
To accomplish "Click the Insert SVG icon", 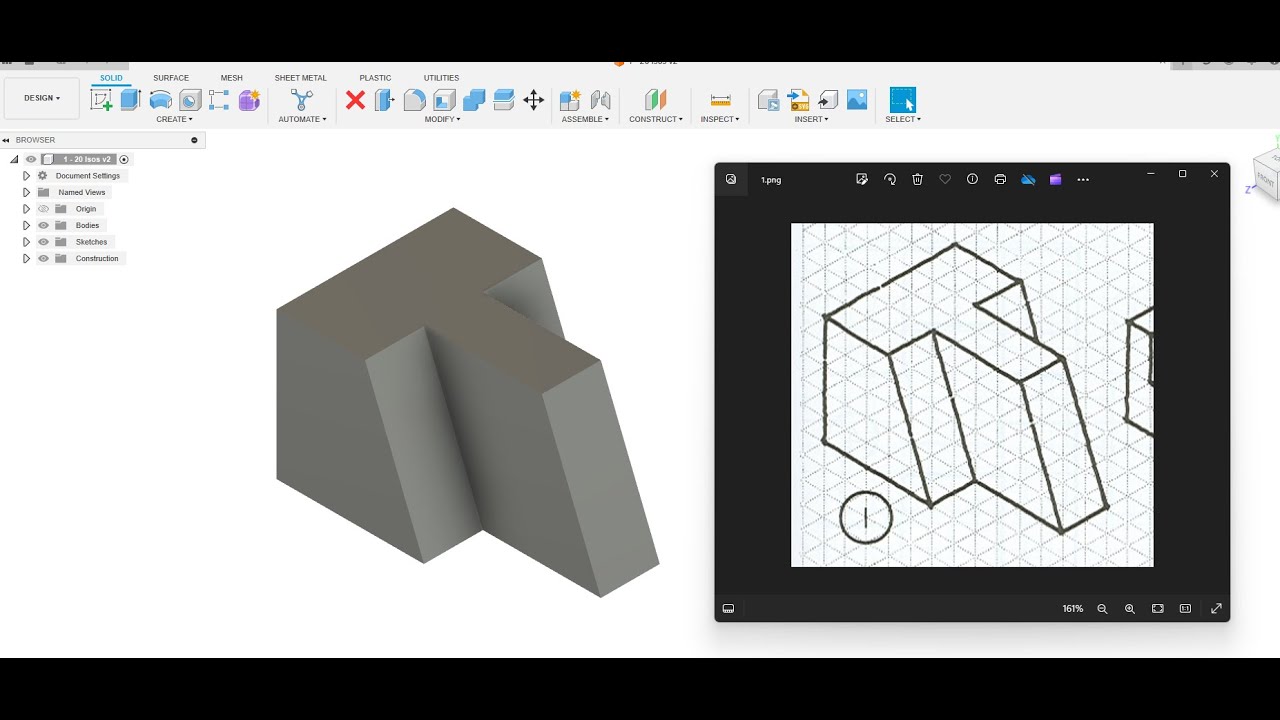I will click(798, 99).
